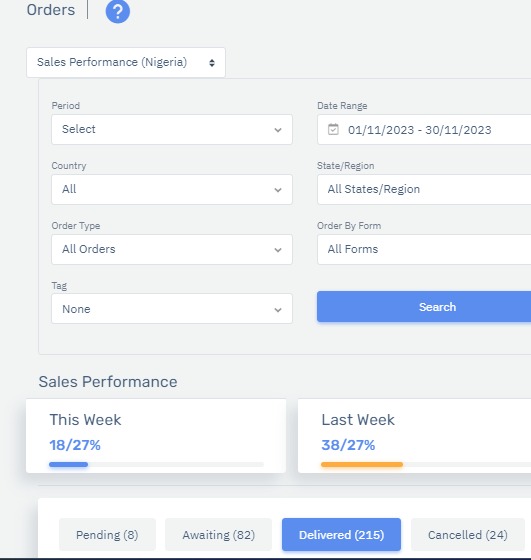Switch to the Pending (8) tab
The height and width of the screenshot is (560, 531).
107,535
